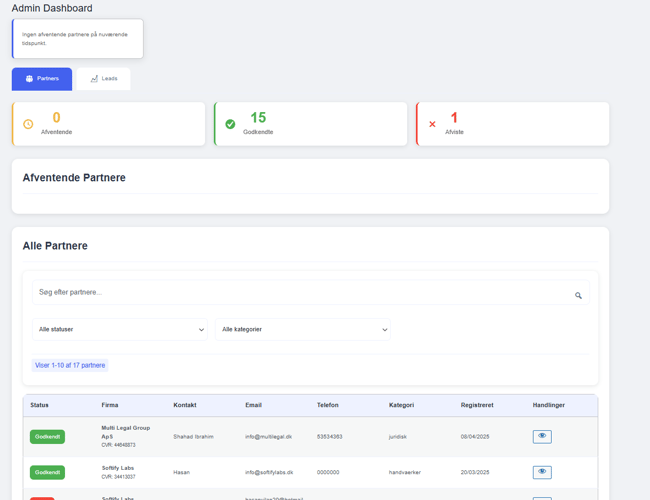
Task: Click the Viser 1-10 af 17 partnere label
Action: pyautogui.click(x=70, y=365)
